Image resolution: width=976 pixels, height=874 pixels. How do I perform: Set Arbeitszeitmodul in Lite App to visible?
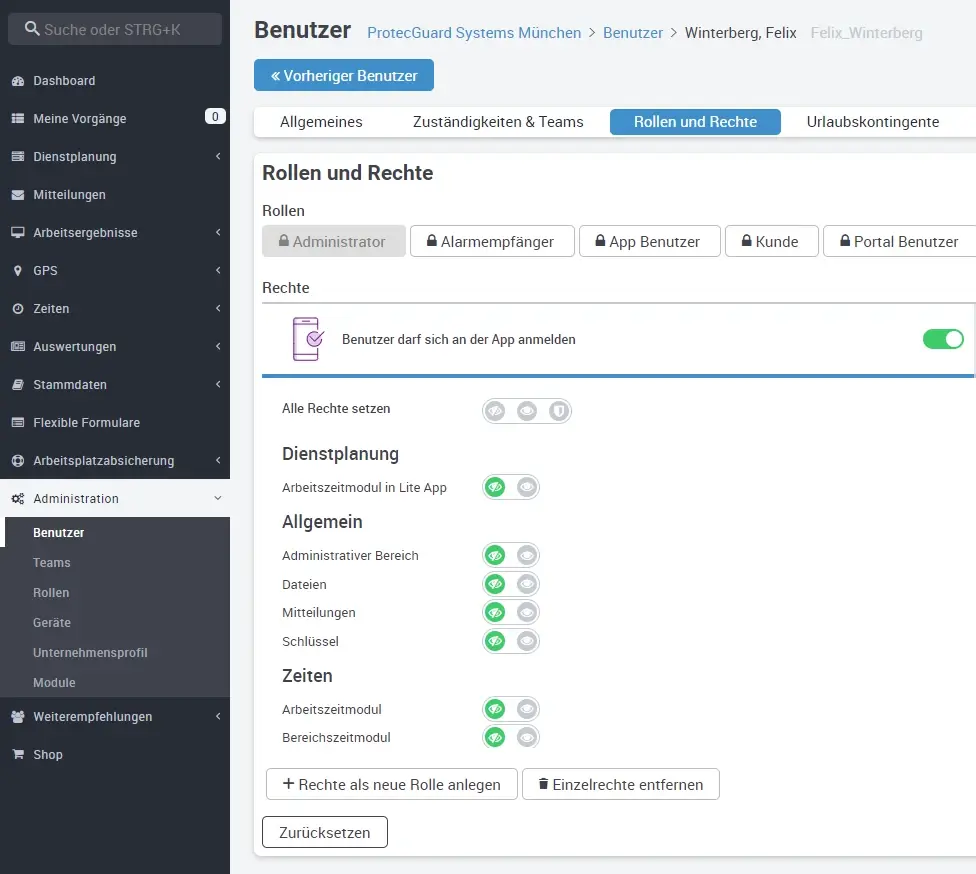pos(527,488)
